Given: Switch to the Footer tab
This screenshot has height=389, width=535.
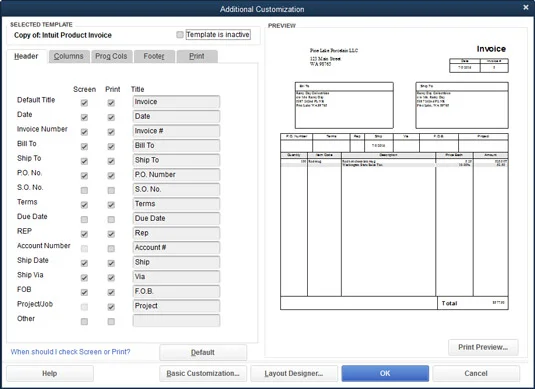Looking at the screenshot, I should click(x=154, y=56).
